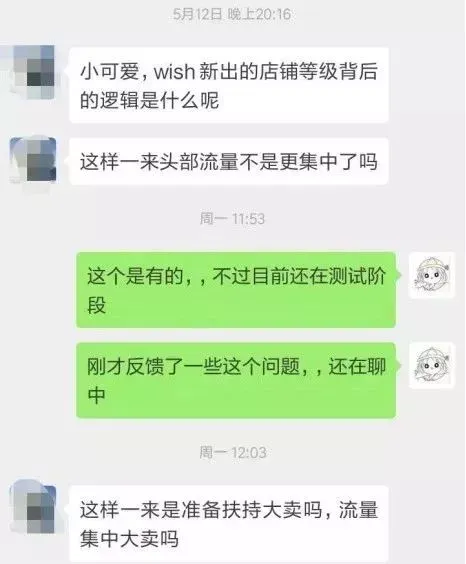Select the white bubble asking about wish店铺等级
Screen dimensions: 466x564
click(x=229, y=85)
